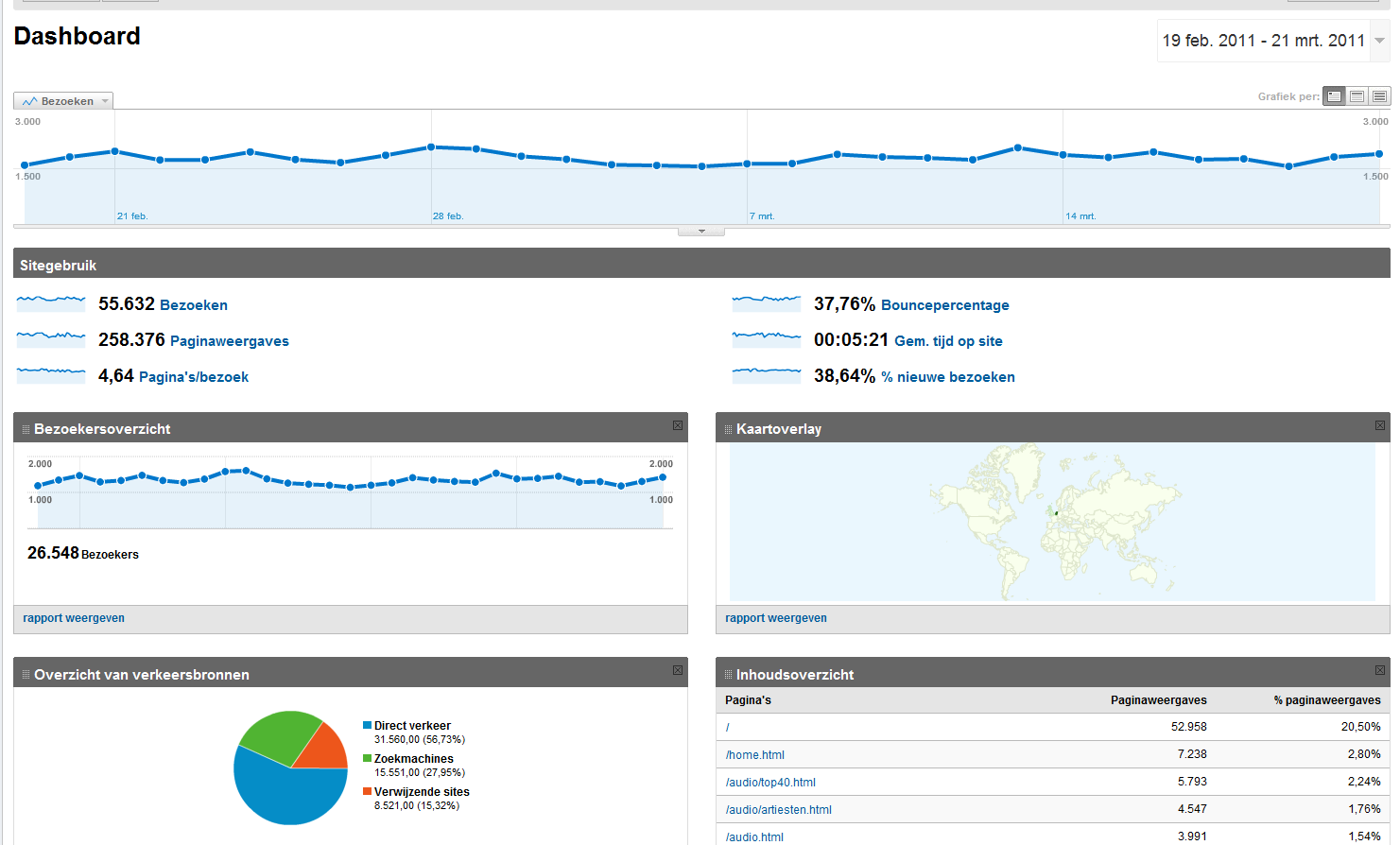
Task: Grab the Kaartoverlay drag handle icon
Action: point(728,429)
